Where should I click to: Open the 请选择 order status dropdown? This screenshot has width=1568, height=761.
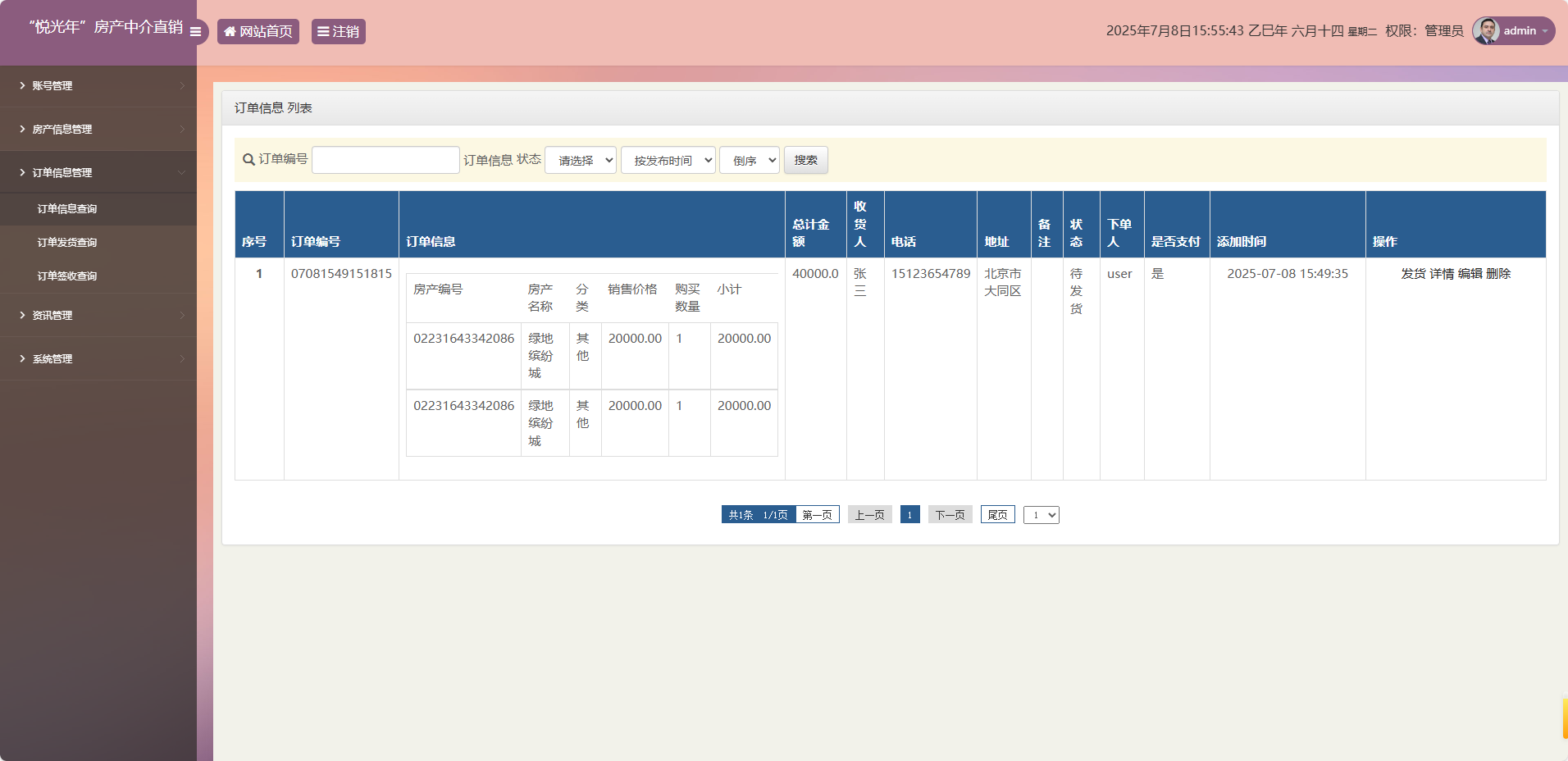coord(580,160)
